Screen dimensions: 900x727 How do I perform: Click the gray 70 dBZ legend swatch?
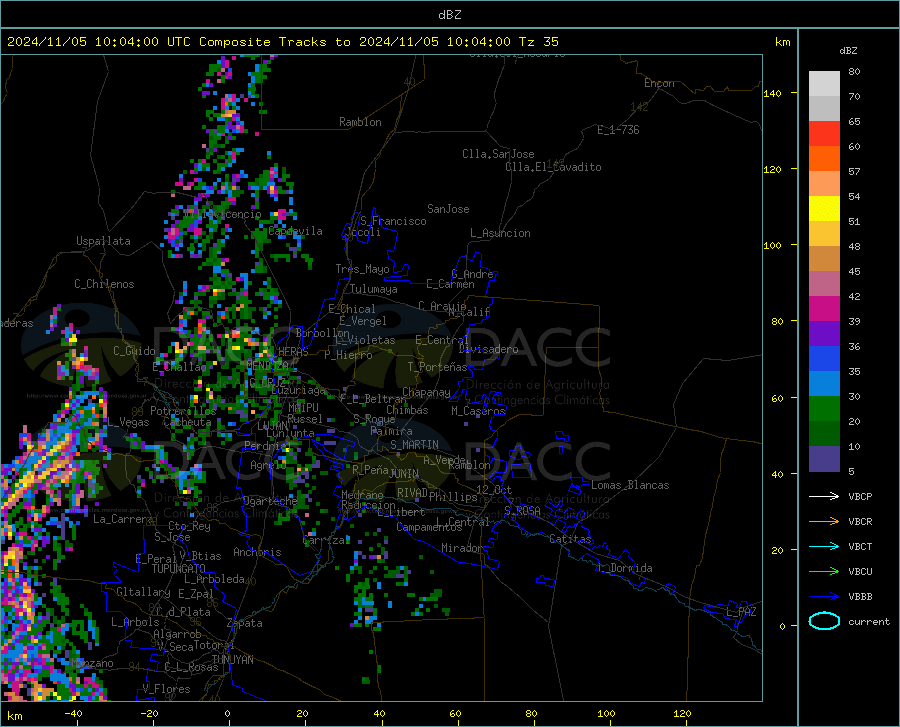[x=824, y=108]
